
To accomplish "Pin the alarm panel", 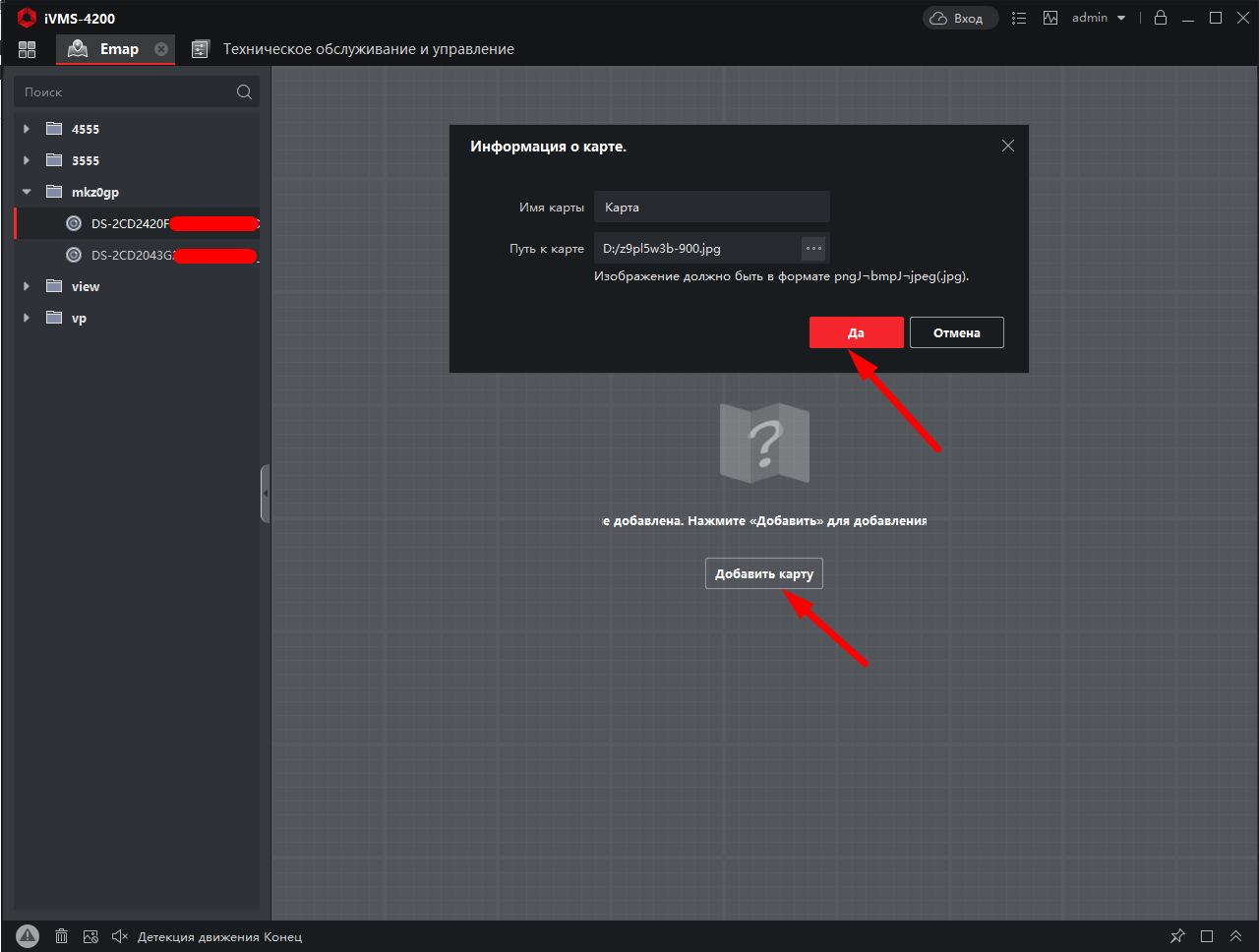I will click(x=1177, y=936).
